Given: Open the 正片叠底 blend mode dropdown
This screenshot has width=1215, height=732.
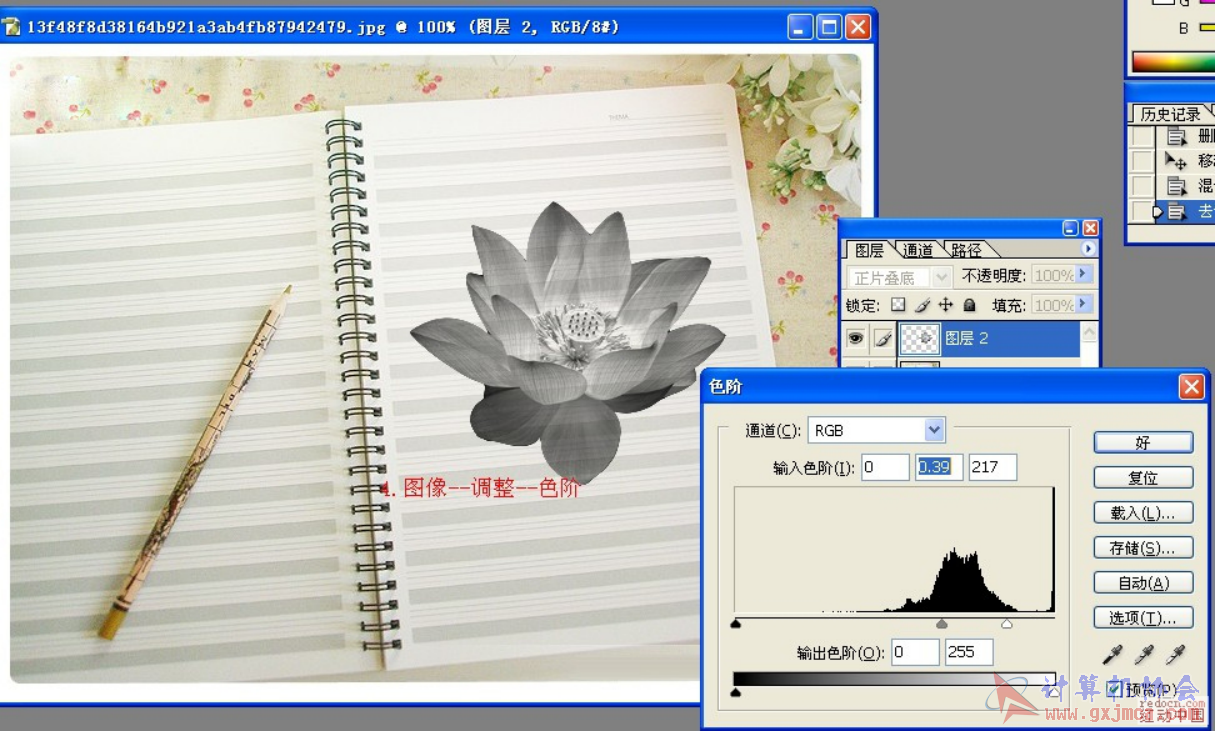Looking at the screenshot, I should point(941,277).
